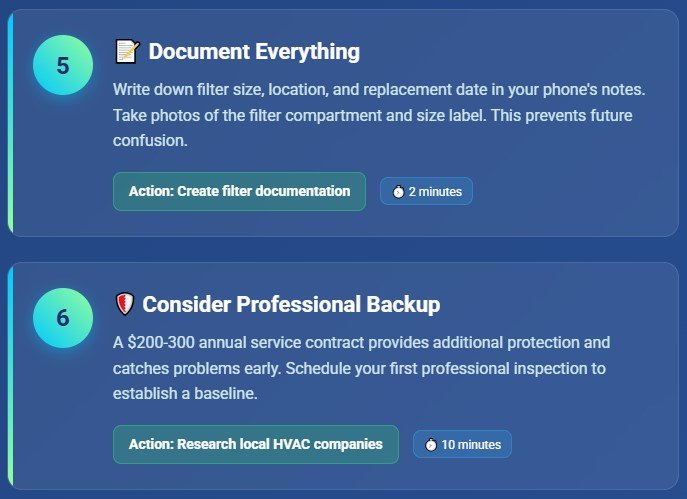The height and width of the screenshot is (499, 687).
Task: Click the shield icon beside Consider Professional Backup
Action: (x=125, y=304)
